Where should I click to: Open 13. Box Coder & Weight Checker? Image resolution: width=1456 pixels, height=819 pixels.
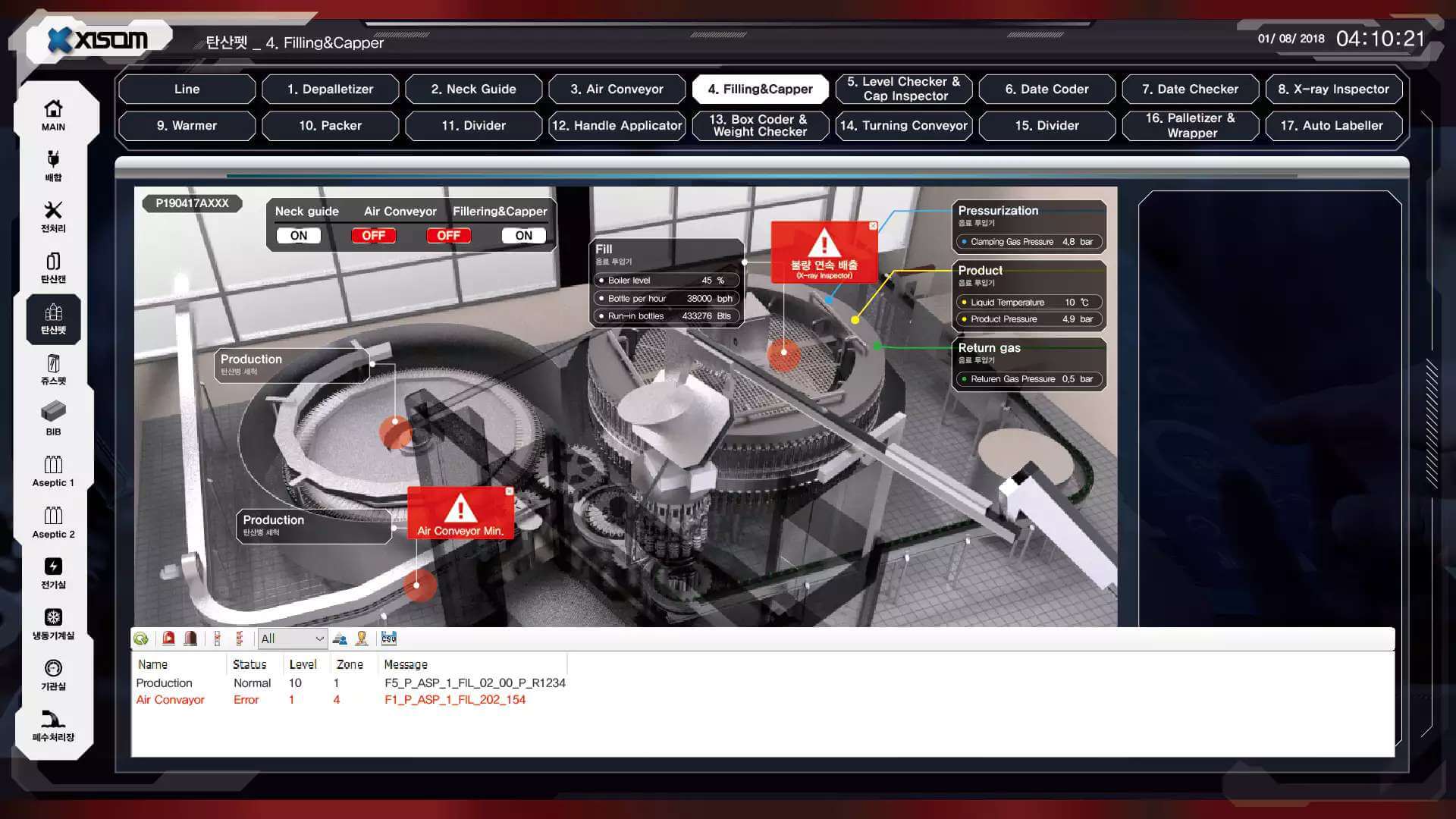coord(760,125)
